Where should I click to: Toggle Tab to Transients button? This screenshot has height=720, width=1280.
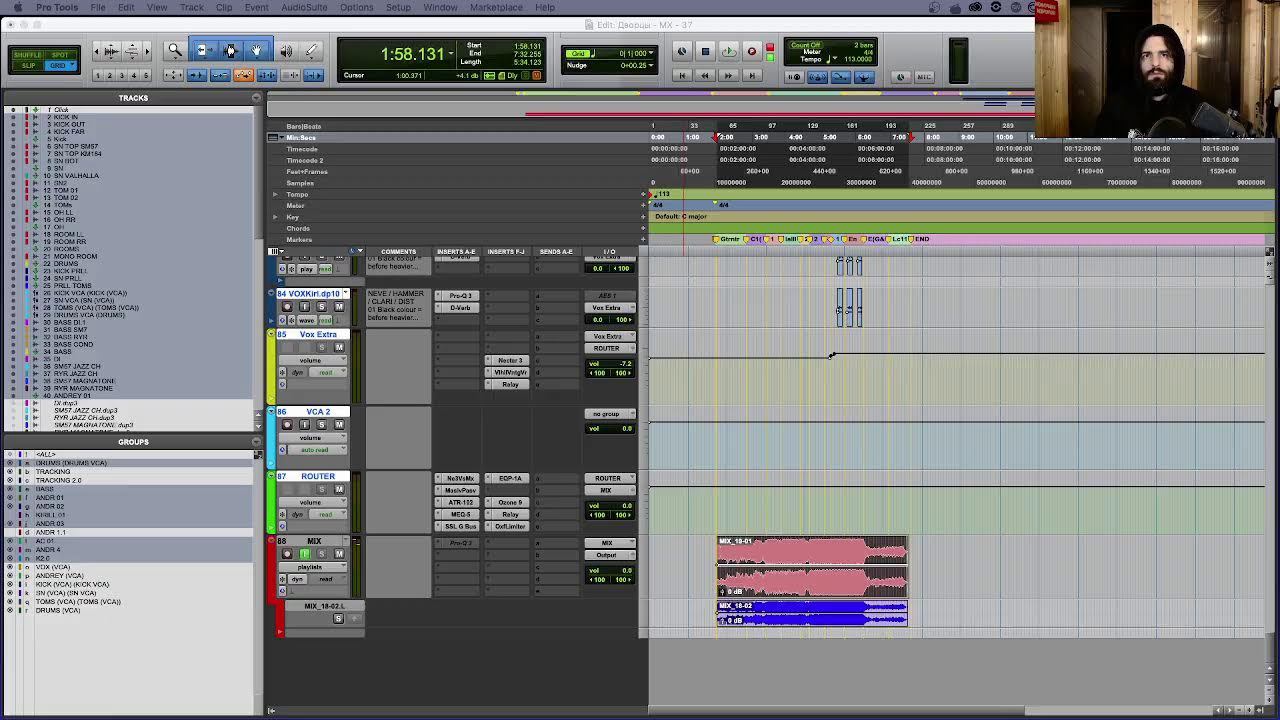pyautogui.click(x=197, y=76)
